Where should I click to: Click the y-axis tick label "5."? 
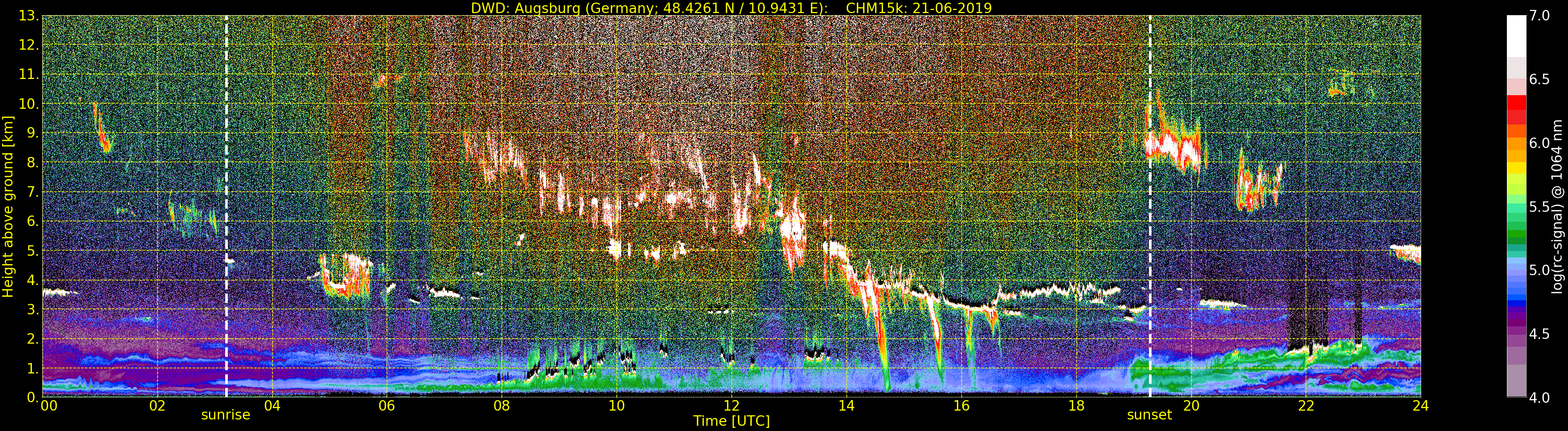32,251
